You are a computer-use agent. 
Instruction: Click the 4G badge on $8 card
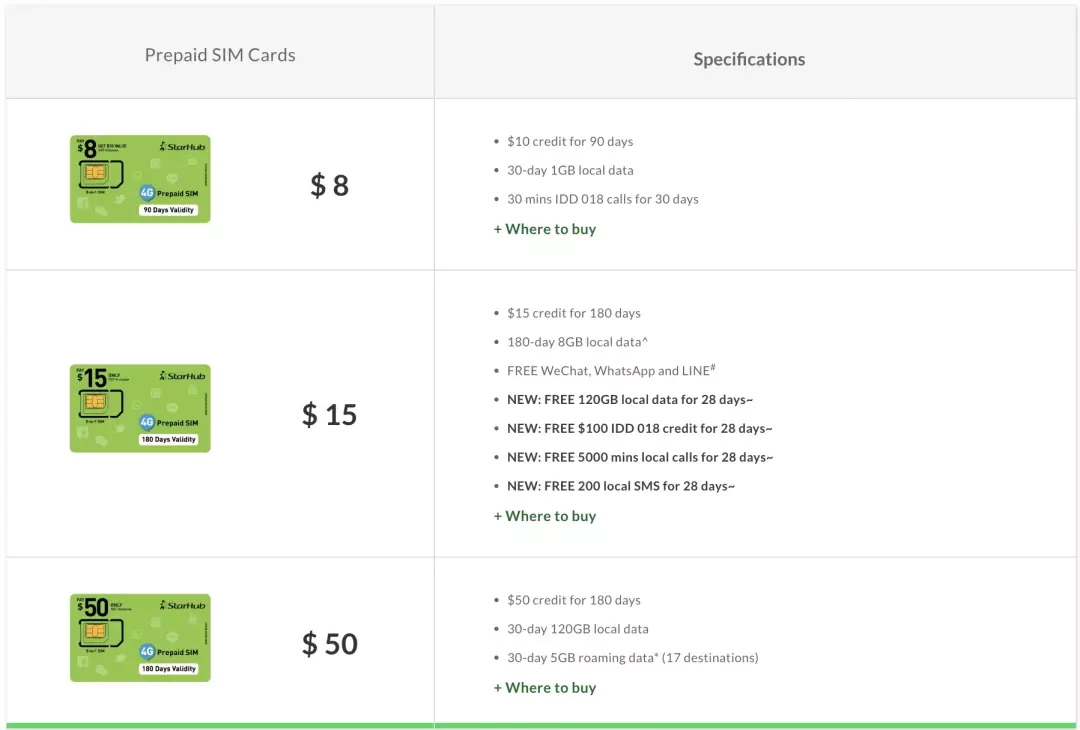coord(147,193)
